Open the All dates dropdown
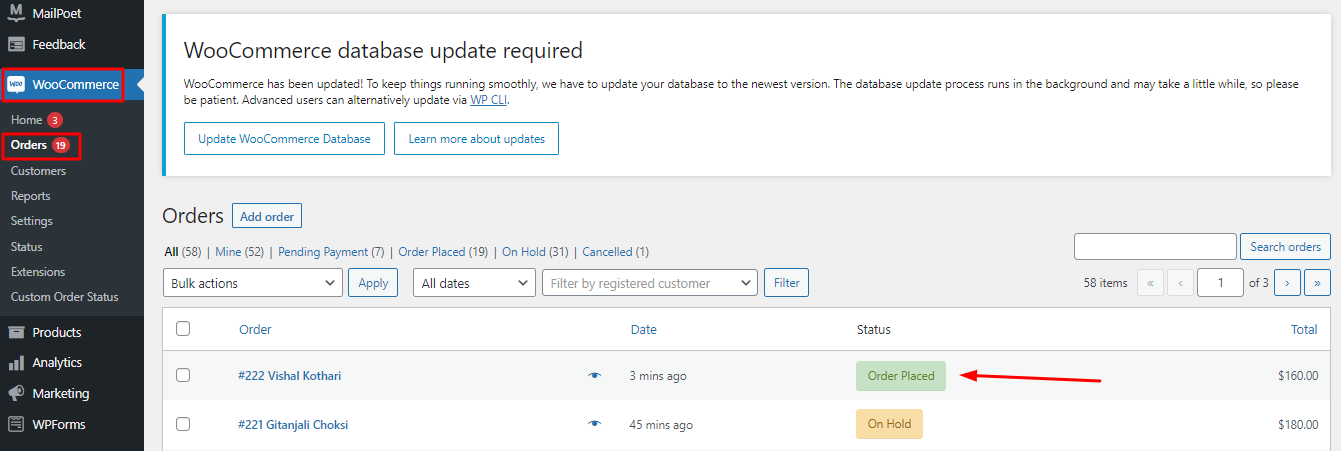The height and width of the screenshot is (451, 1341). click(x=474, y=283)
